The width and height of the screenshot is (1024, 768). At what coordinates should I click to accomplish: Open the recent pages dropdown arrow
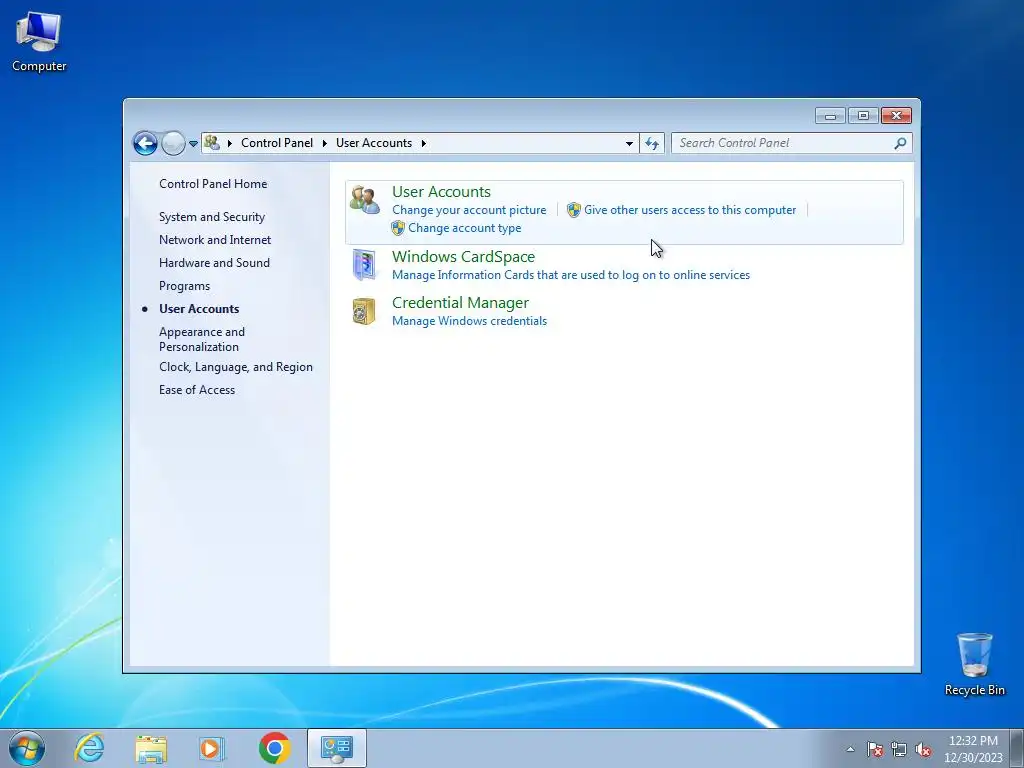[193, 144]
